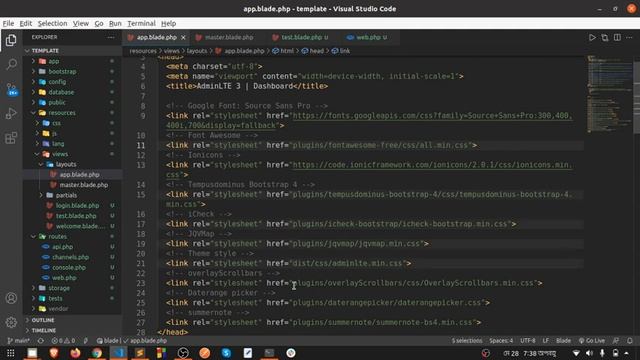Open Brave browser taskbar icon
Screen dimensions: 640x360
click(53, 353)
